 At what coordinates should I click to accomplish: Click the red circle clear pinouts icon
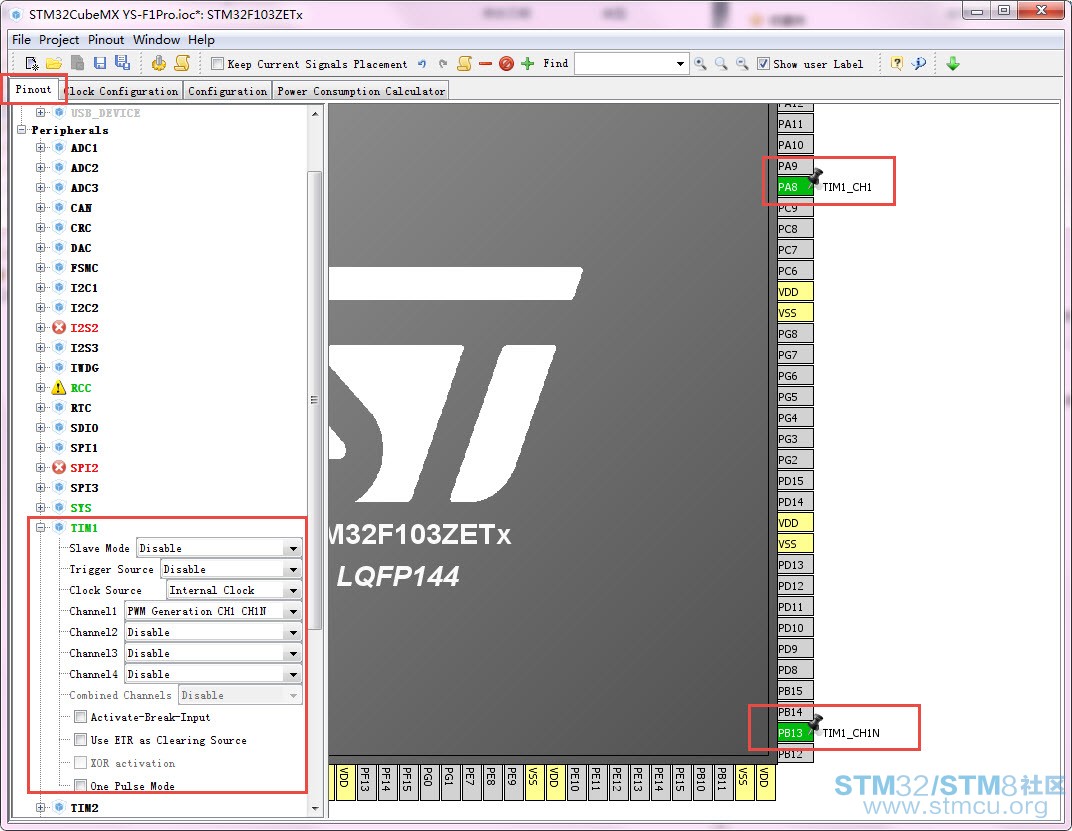pos(506,64)
